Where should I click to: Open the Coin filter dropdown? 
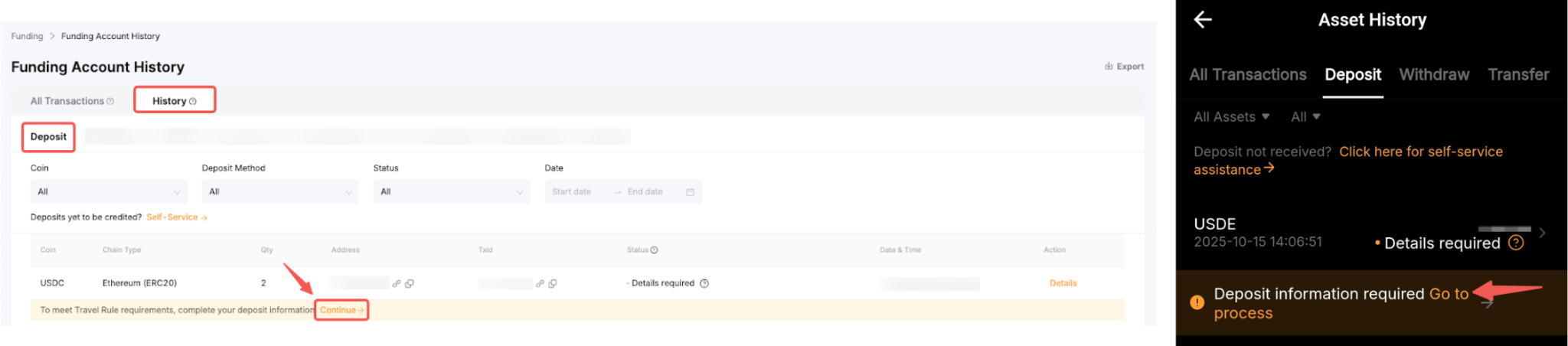108,191
